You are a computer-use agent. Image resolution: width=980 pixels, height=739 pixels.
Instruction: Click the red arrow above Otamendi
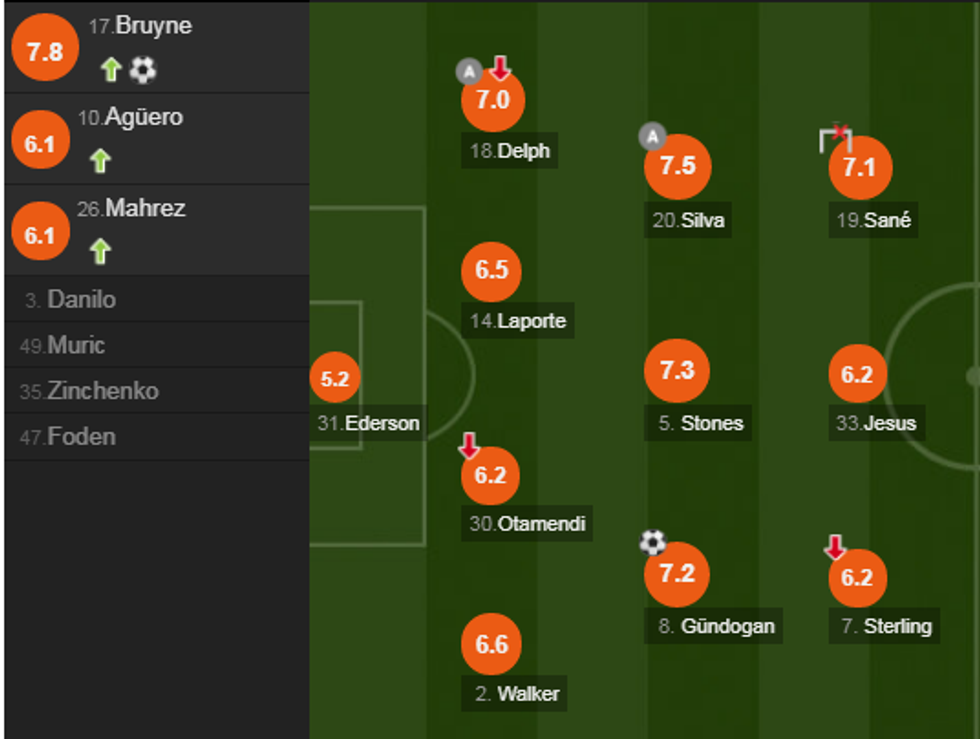470,446
